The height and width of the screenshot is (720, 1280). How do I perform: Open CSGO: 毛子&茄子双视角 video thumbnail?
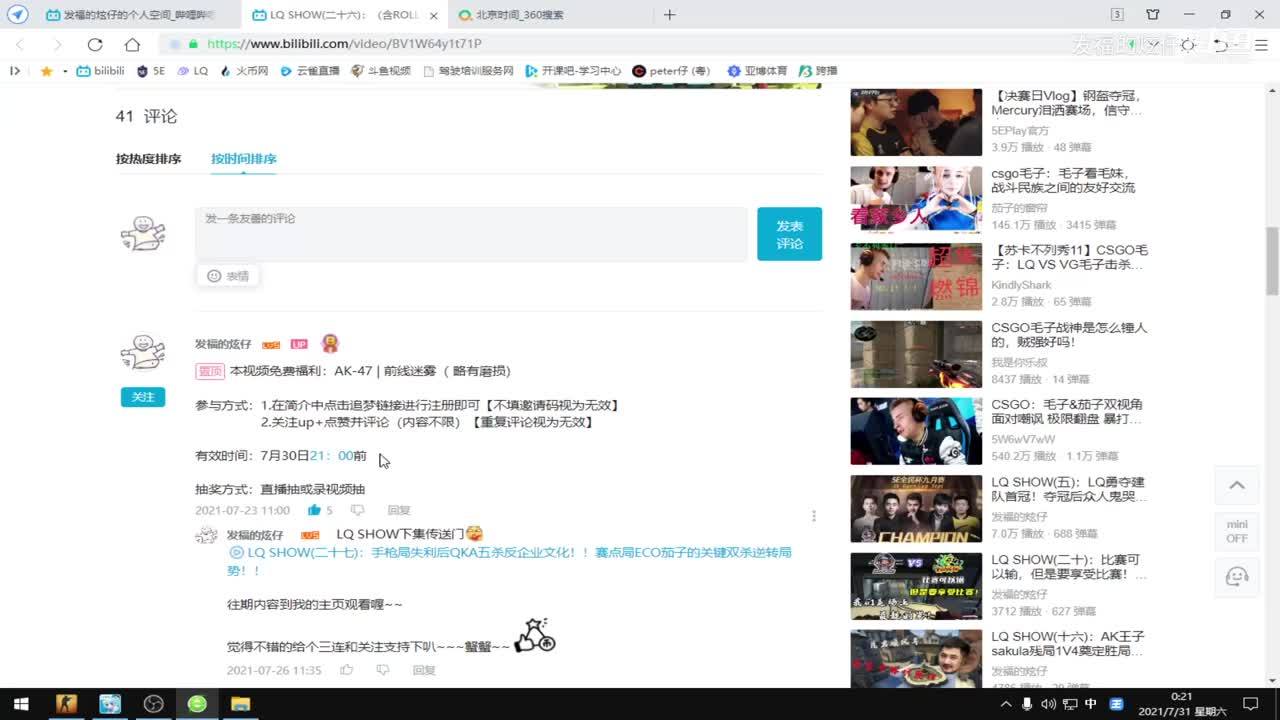click(x=916, y=431)
